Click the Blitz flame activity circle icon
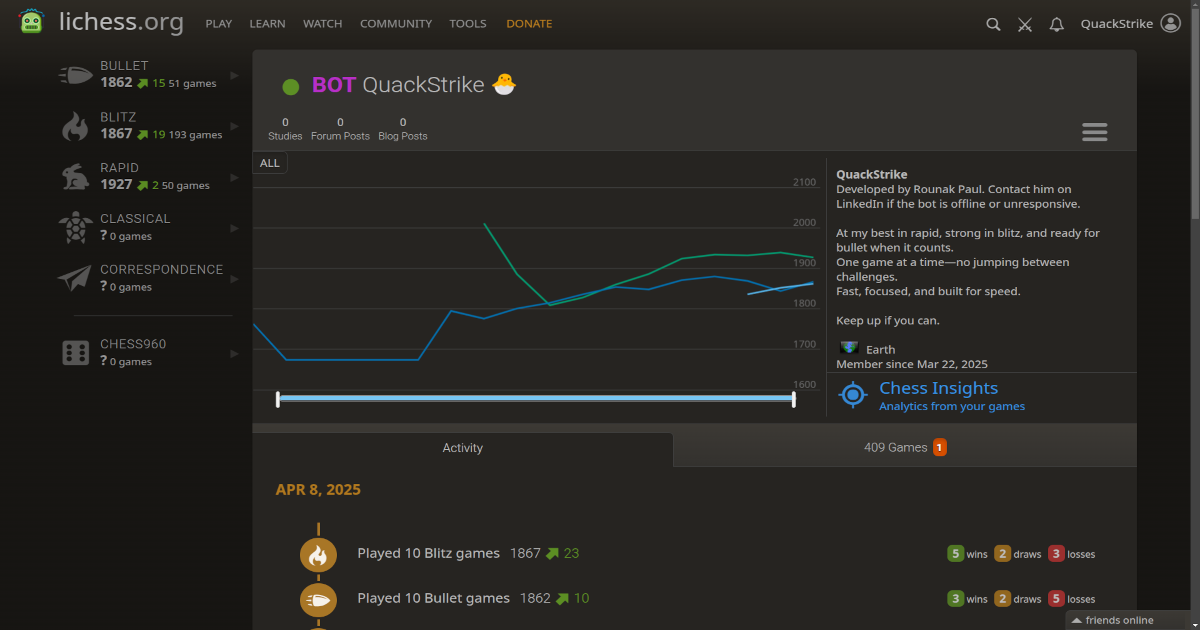 tap(318, 554)
